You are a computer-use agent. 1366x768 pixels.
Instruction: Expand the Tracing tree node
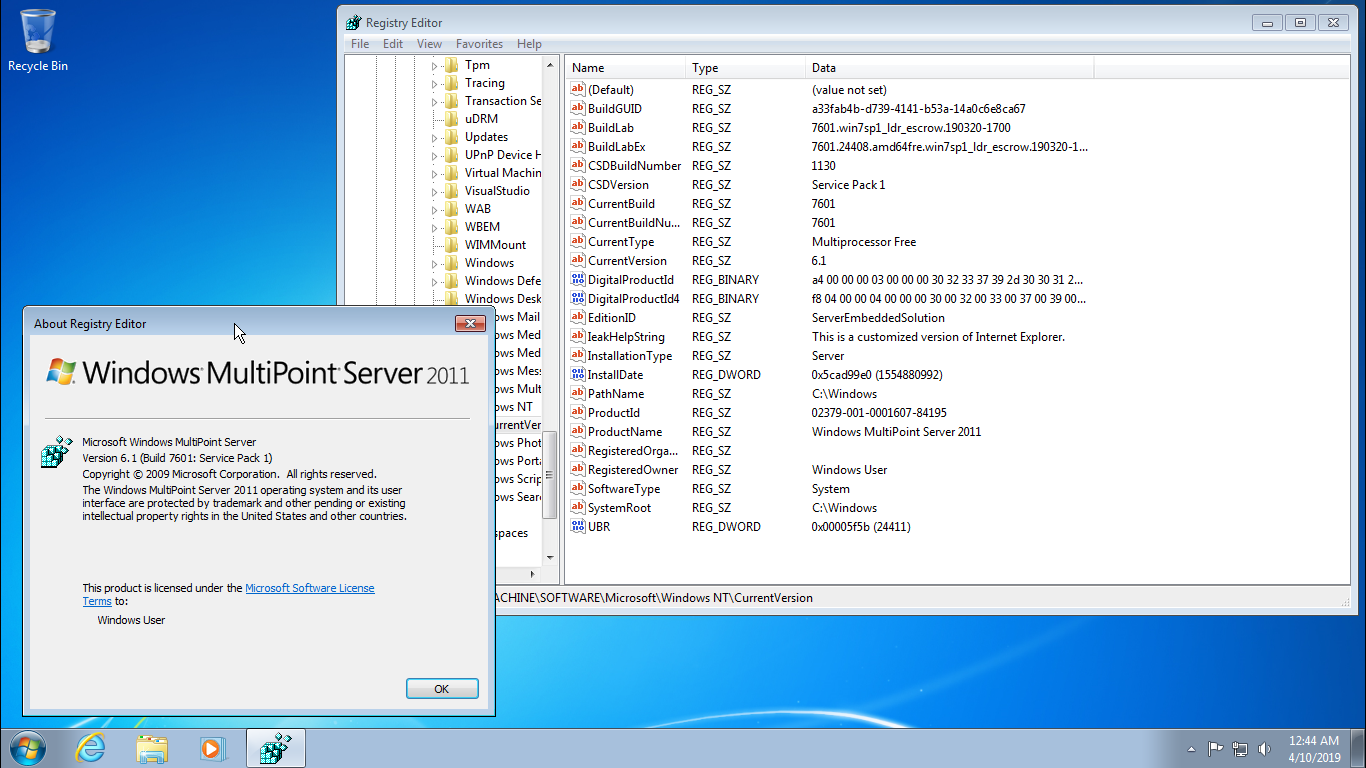(x=435, y=84)
